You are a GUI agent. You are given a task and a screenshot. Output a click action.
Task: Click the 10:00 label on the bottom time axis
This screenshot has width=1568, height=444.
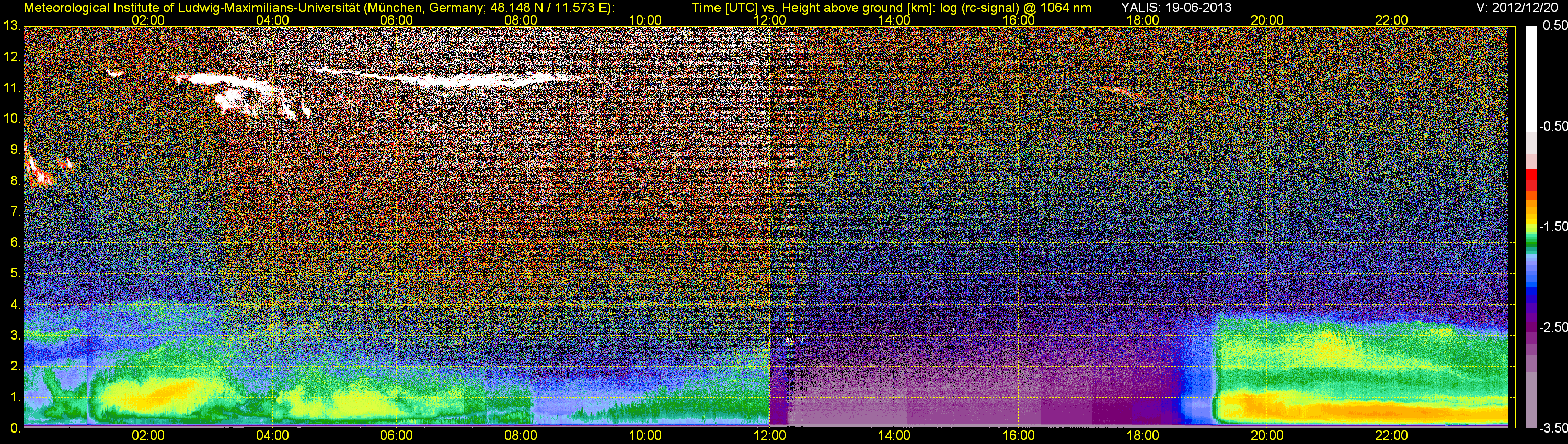point(645,436)
